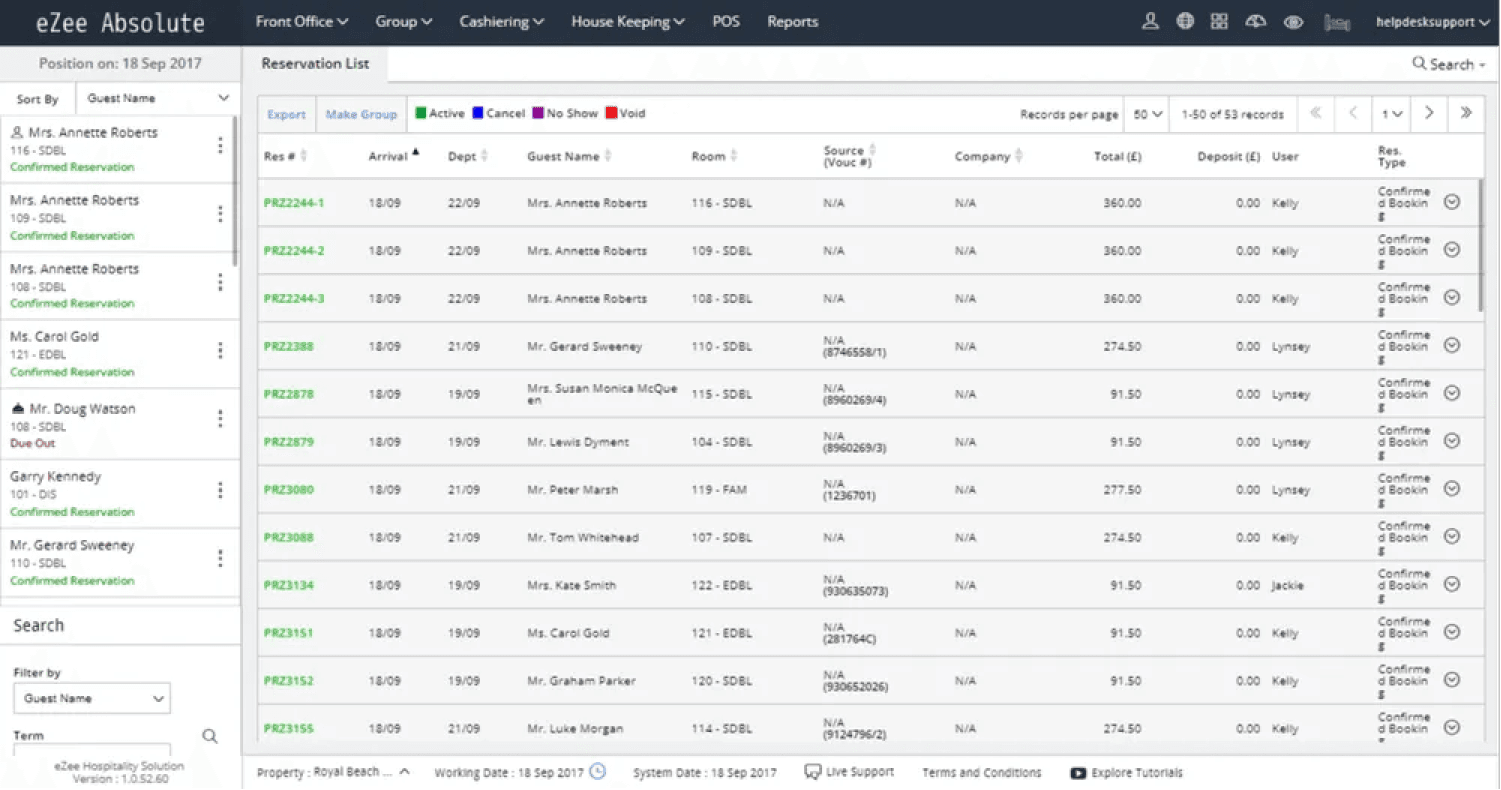Open the Sort By Guest Name dropdown

(158, 98)
